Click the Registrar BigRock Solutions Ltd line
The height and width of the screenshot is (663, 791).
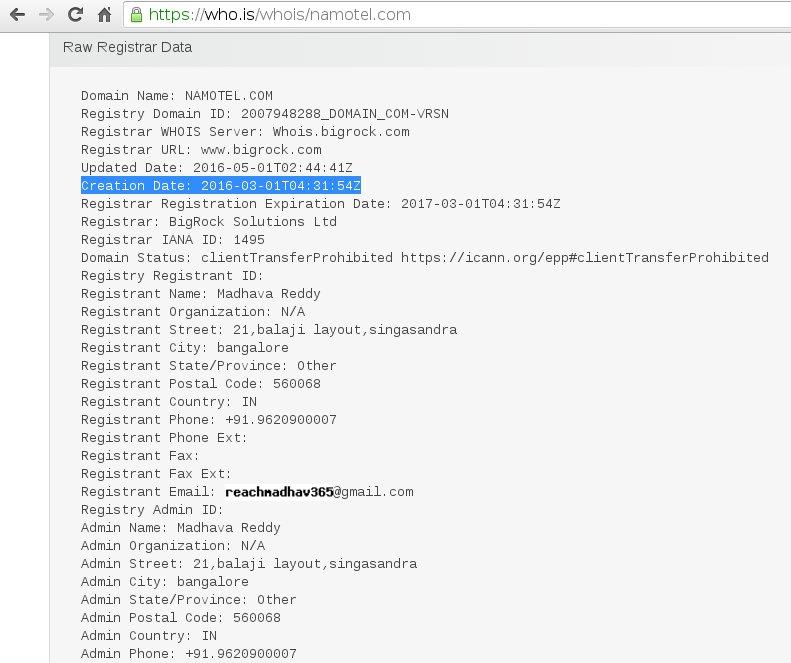[208, 222]
